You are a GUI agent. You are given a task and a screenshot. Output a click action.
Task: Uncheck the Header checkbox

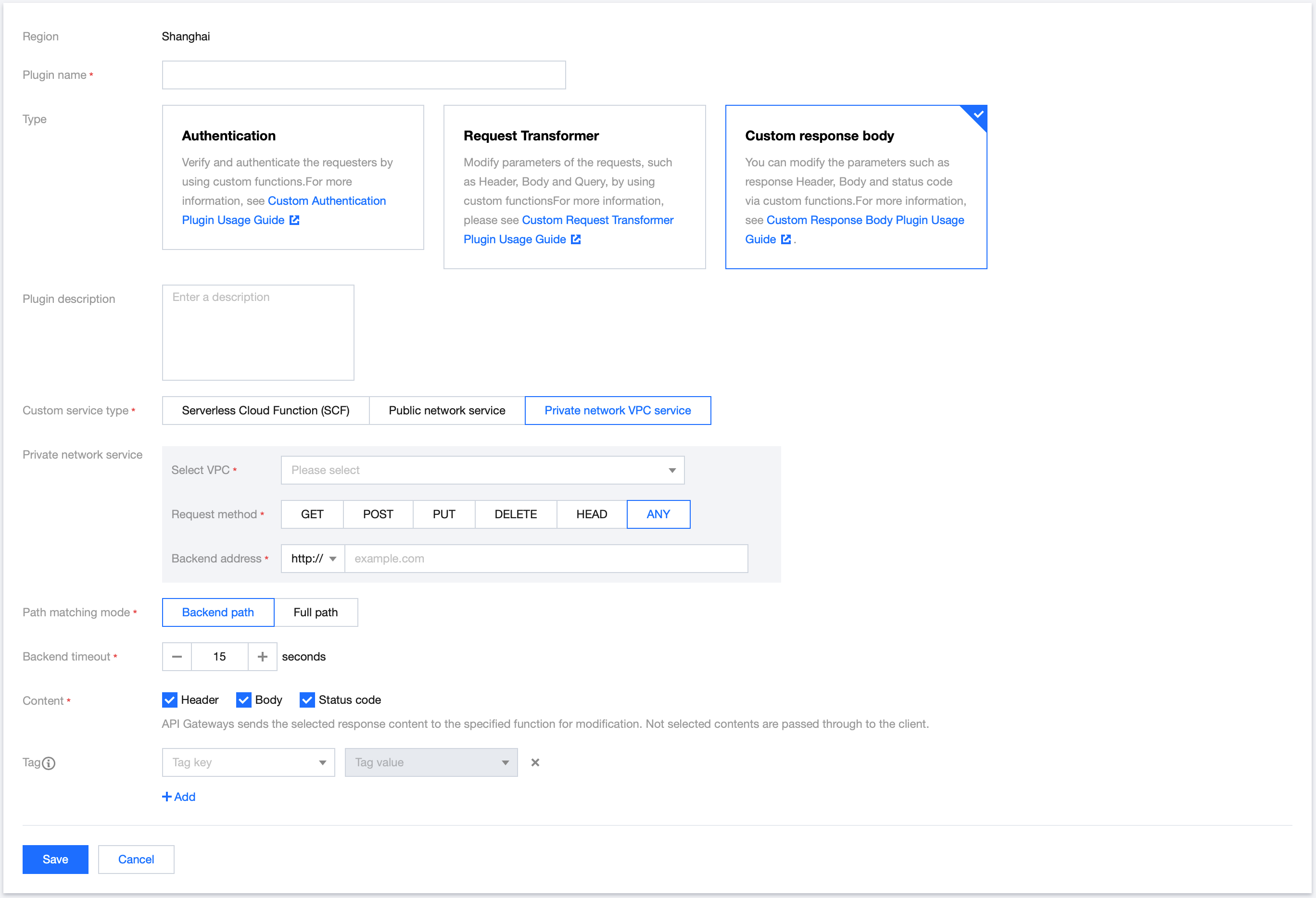tap(169, 700)
